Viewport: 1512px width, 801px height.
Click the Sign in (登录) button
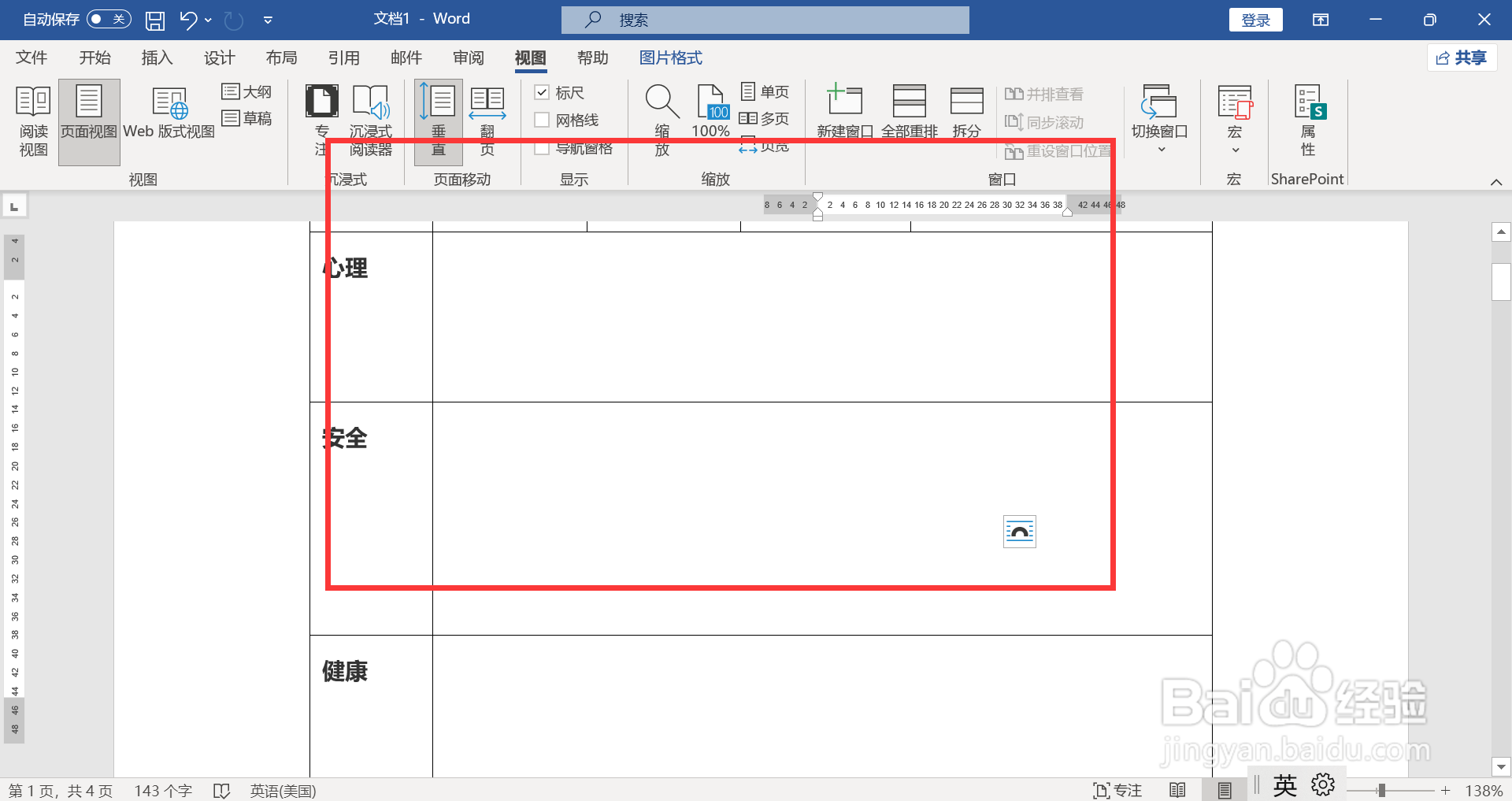click(x=1256, y=20)
